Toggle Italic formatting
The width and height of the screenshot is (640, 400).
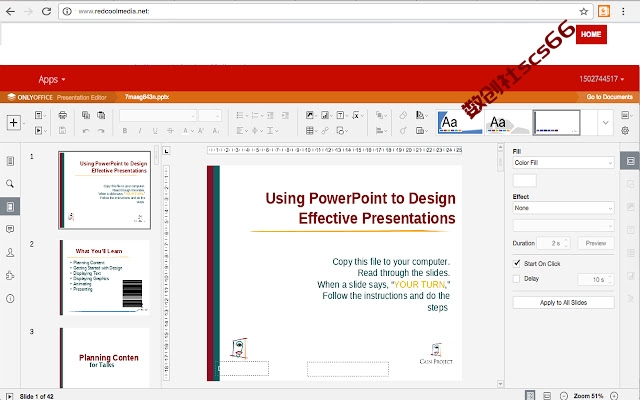pyautogui.click(x=140, y=131)
